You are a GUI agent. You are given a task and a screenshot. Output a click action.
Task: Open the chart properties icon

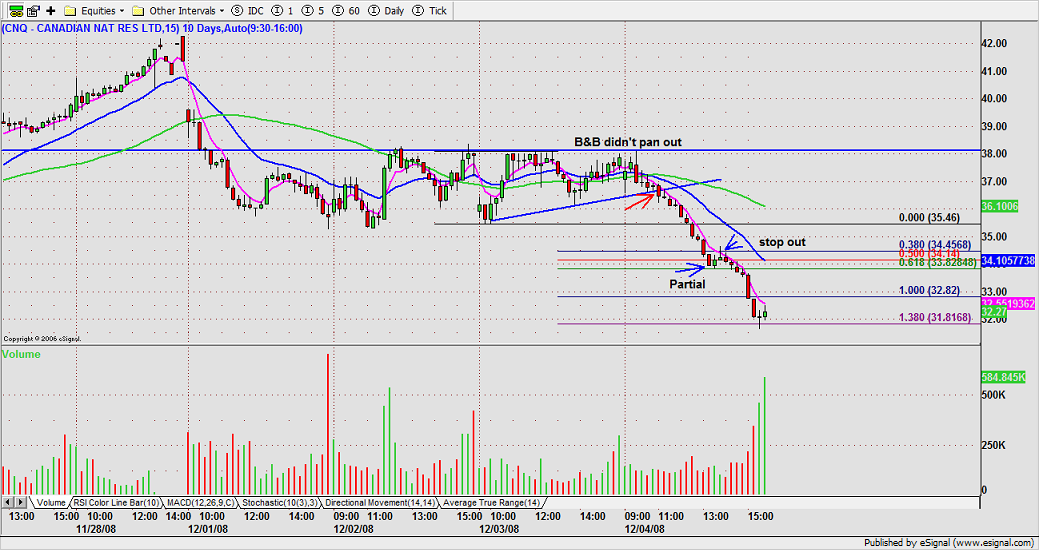(x=33, y=11)
